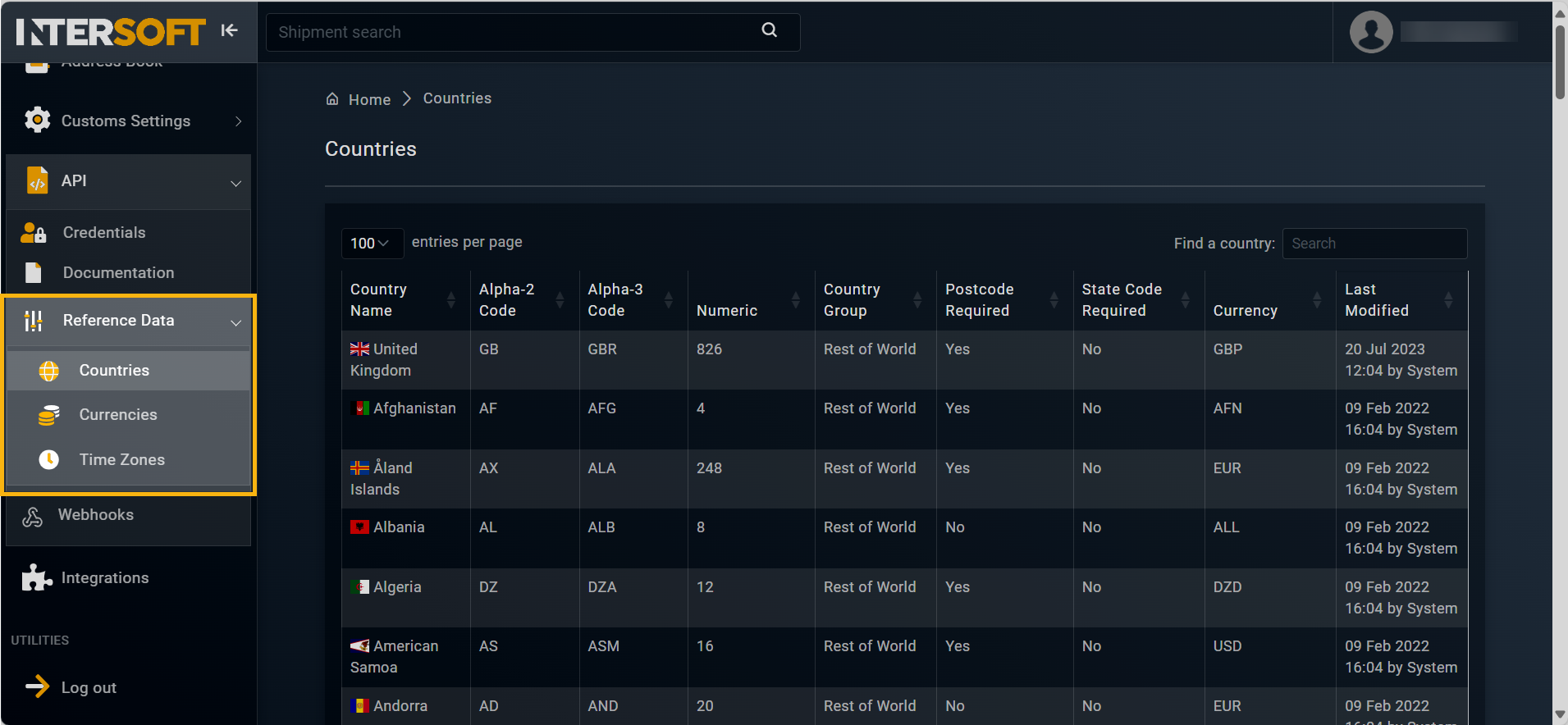1568x725 pixels.
Task: Click the American Samoa flag icon
Action: pos(359,645)
